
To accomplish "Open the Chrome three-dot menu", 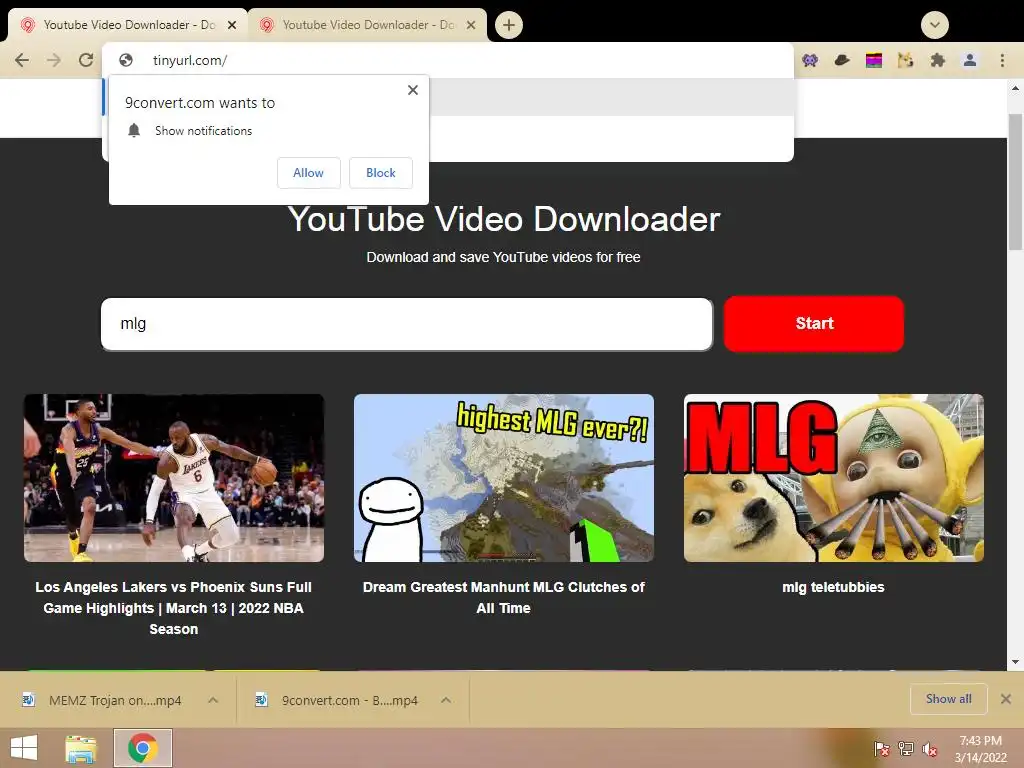I will click(1002, 60).
